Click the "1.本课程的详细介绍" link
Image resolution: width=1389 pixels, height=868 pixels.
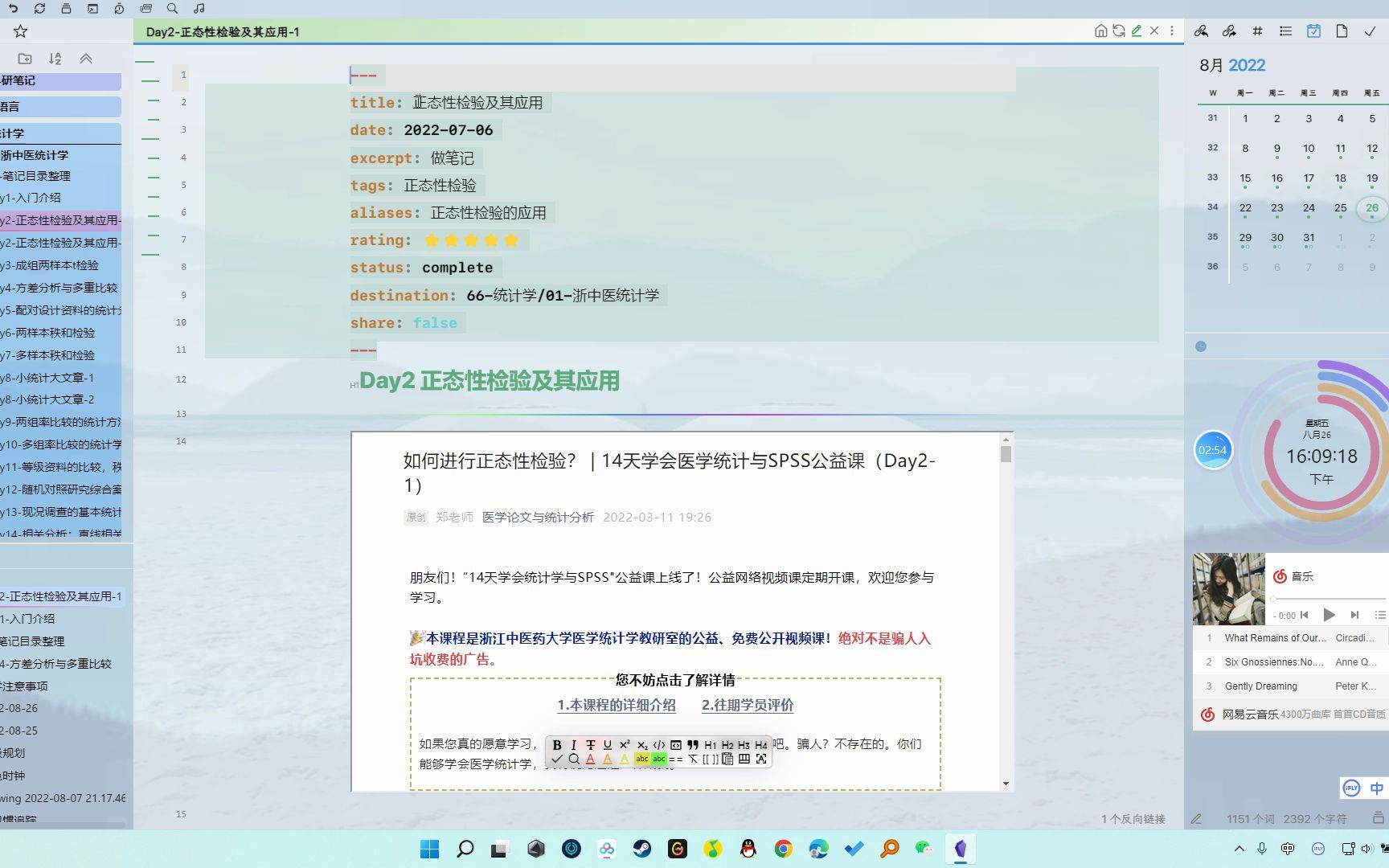616,705
